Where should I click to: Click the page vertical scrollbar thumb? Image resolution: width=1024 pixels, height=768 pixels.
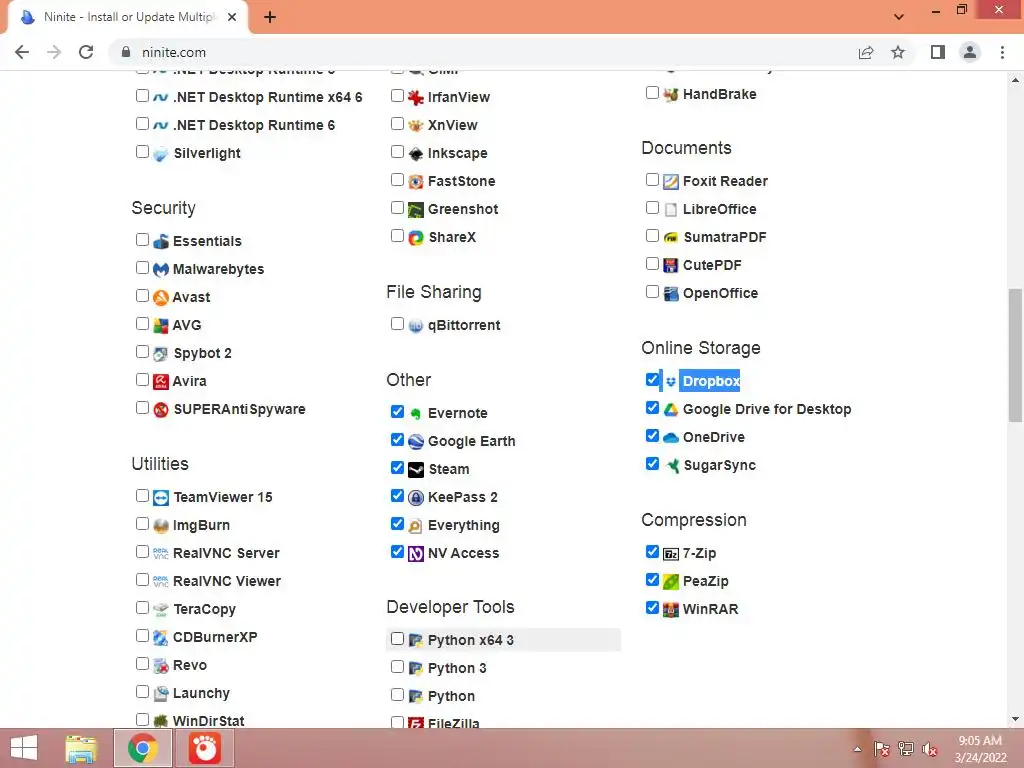pyautogui.click(x=1015, y=355)
